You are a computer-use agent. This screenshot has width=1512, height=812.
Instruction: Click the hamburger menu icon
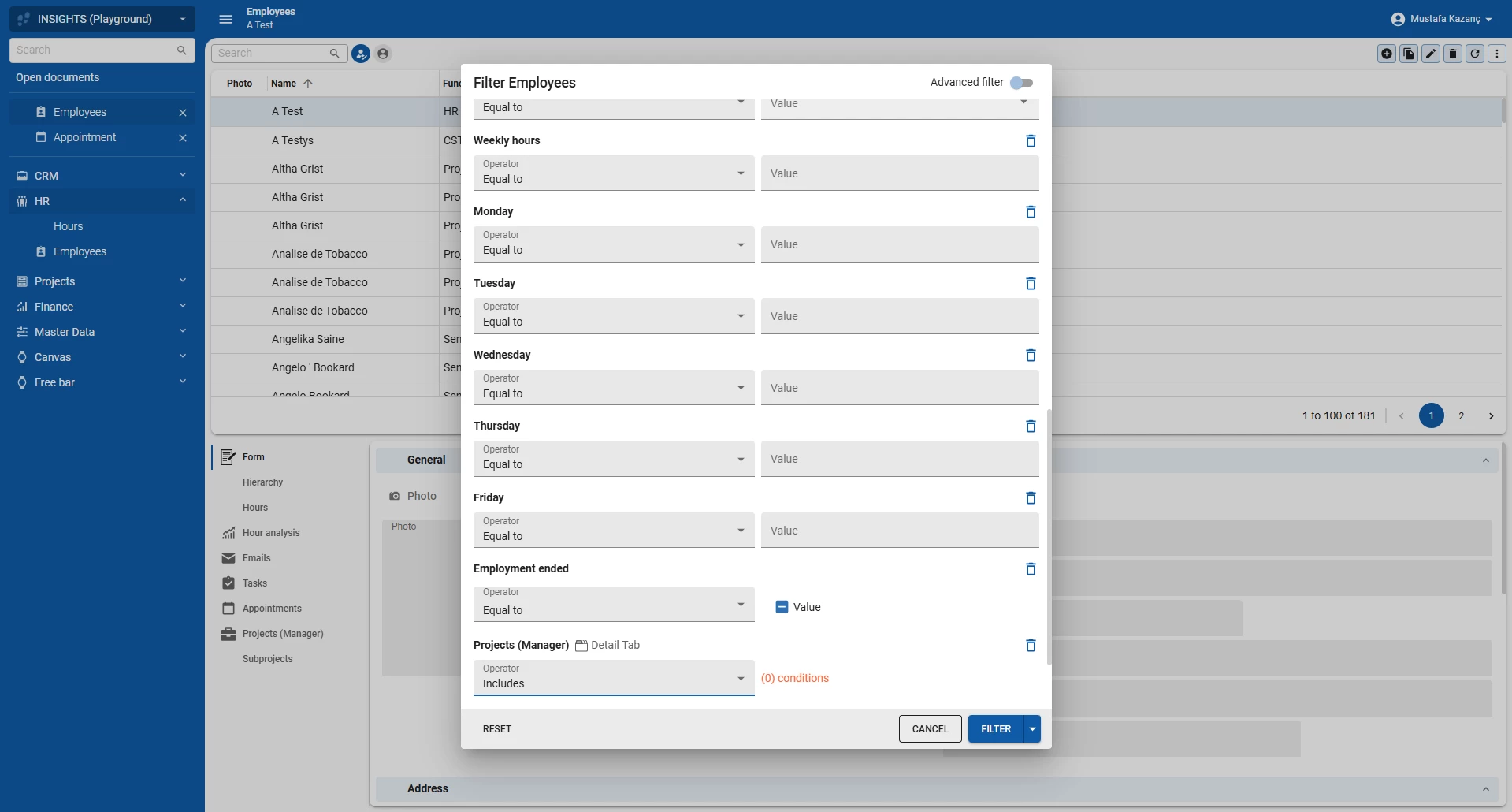[225, 19]
